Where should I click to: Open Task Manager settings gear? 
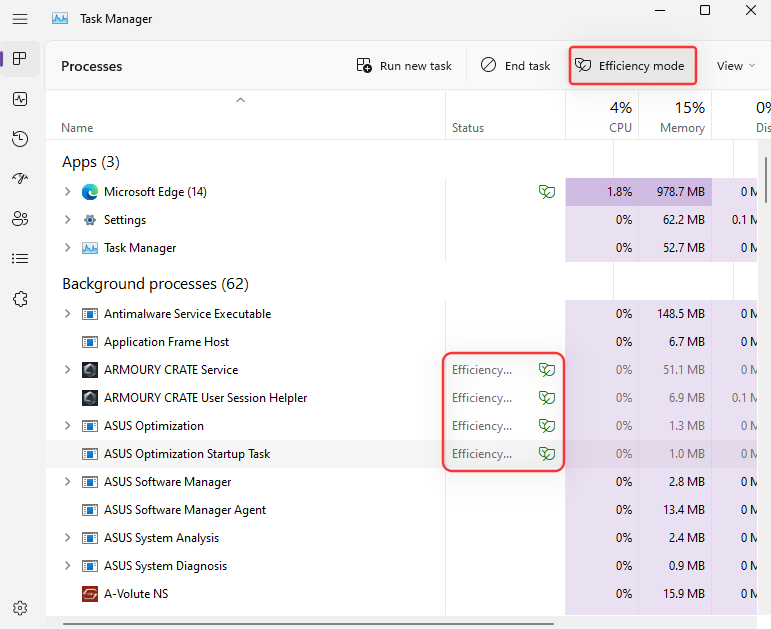[x=20, y=607]
